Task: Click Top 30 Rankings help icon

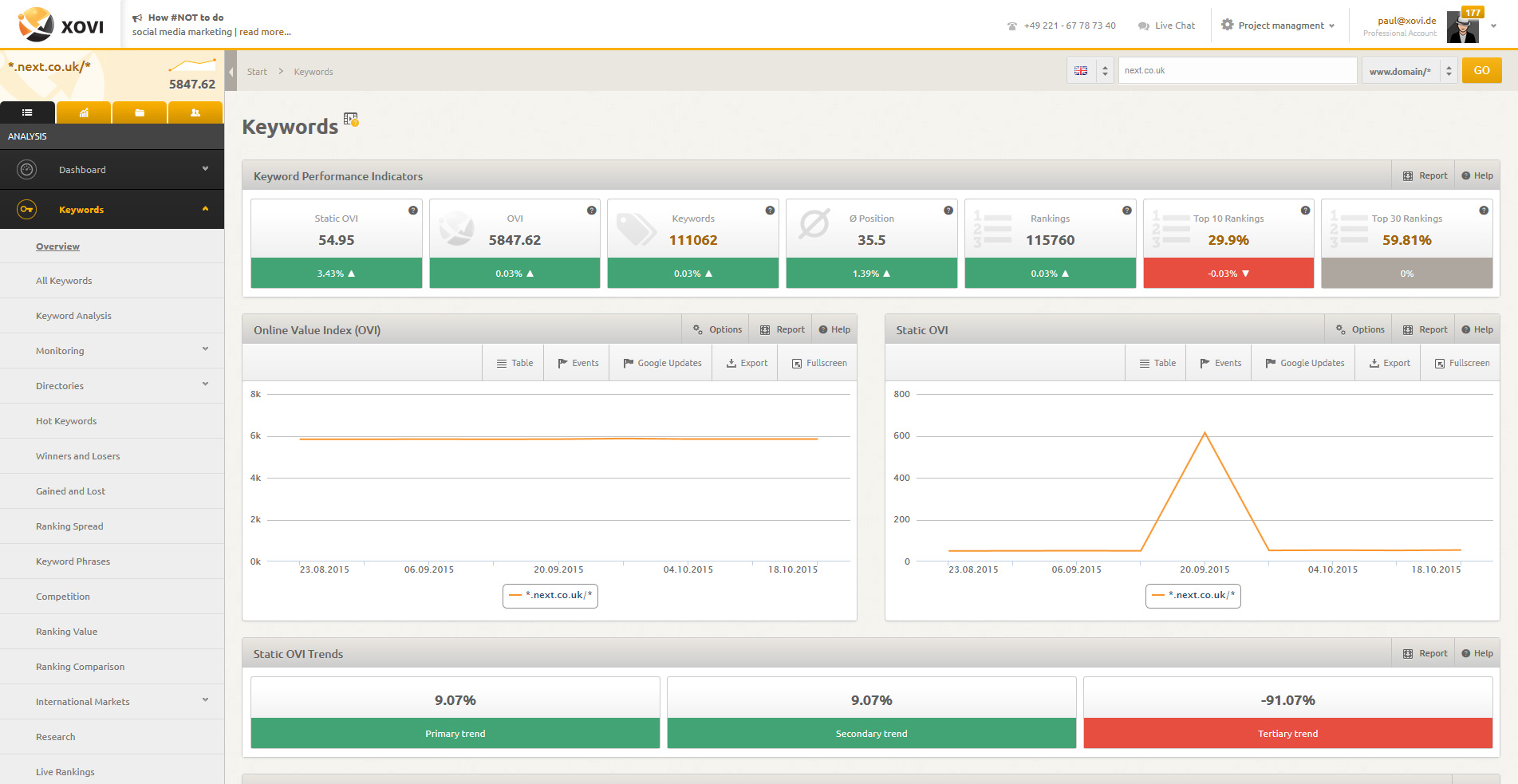Action: 1484,211
